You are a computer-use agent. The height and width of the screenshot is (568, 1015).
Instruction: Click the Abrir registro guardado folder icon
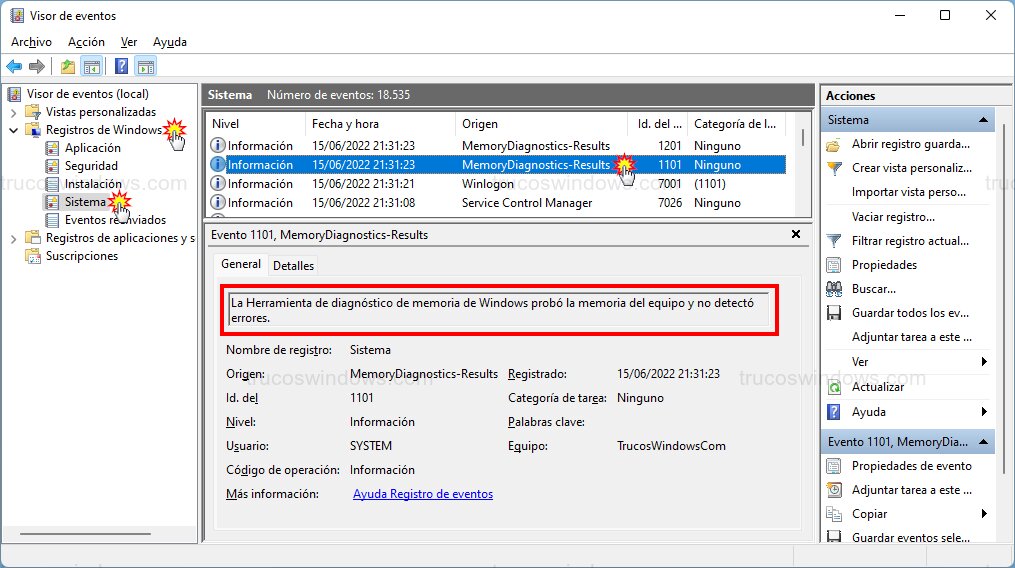(x=834, y=144)
